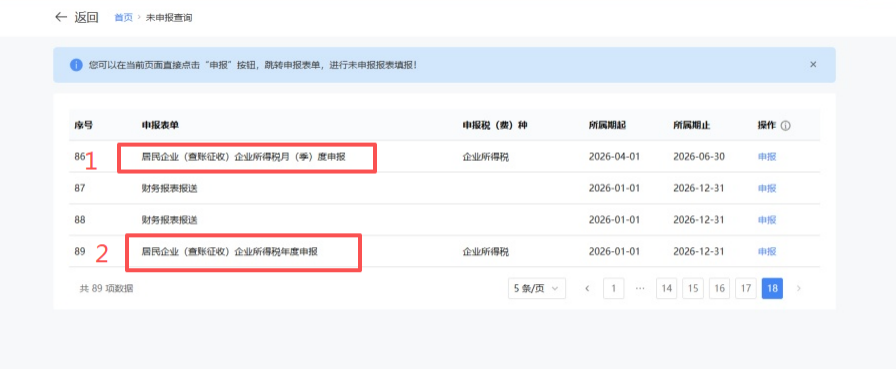This screenshot has height=369, width=896.
Task: Click the 未申报查询 breadcrumb text
Action: pos(169,18)
